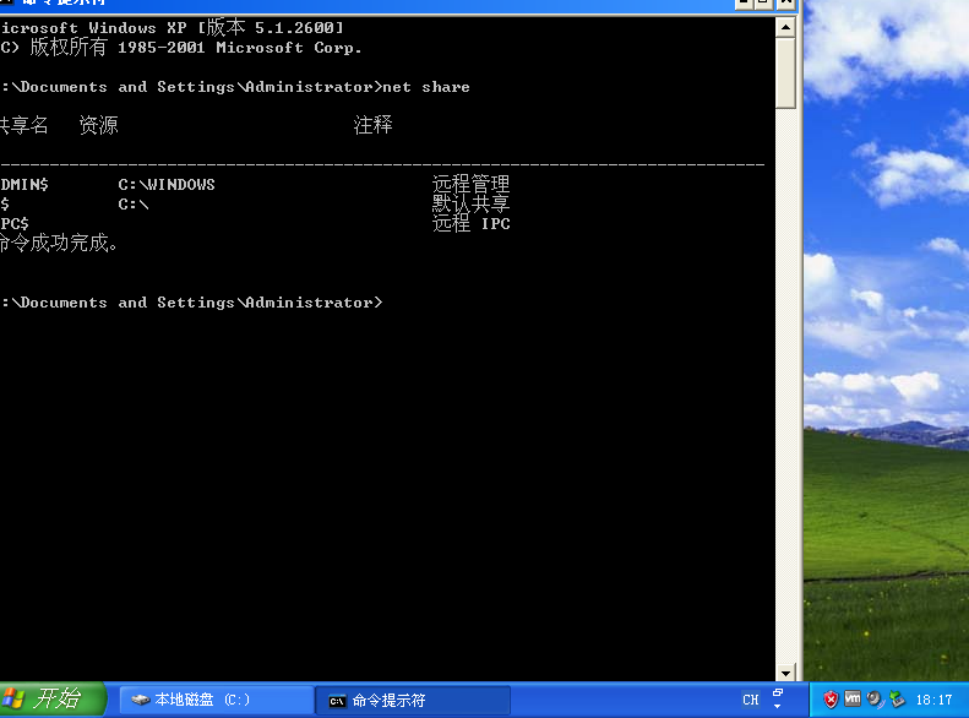The width and height of the screenshot is (969, 718).
Task: Open the VMware tools tray icon
Action: (x=852, y=699)
